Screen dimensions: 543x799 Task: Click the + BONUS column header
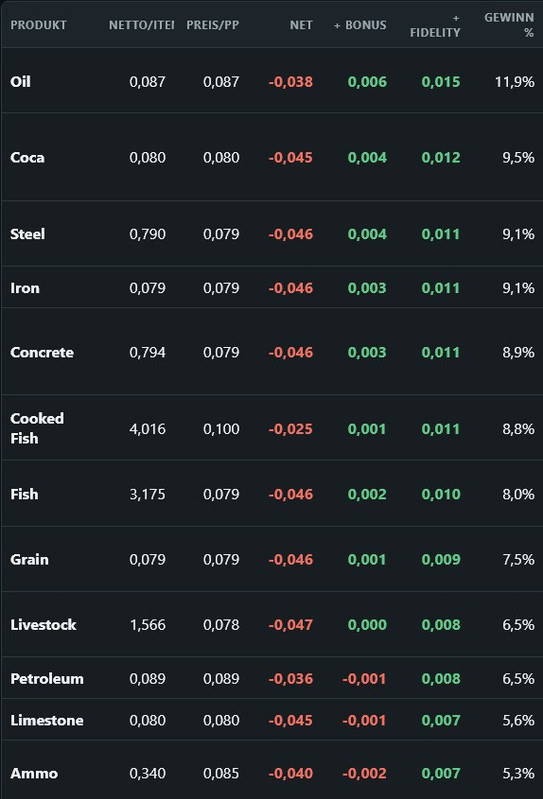pos(360,25)
